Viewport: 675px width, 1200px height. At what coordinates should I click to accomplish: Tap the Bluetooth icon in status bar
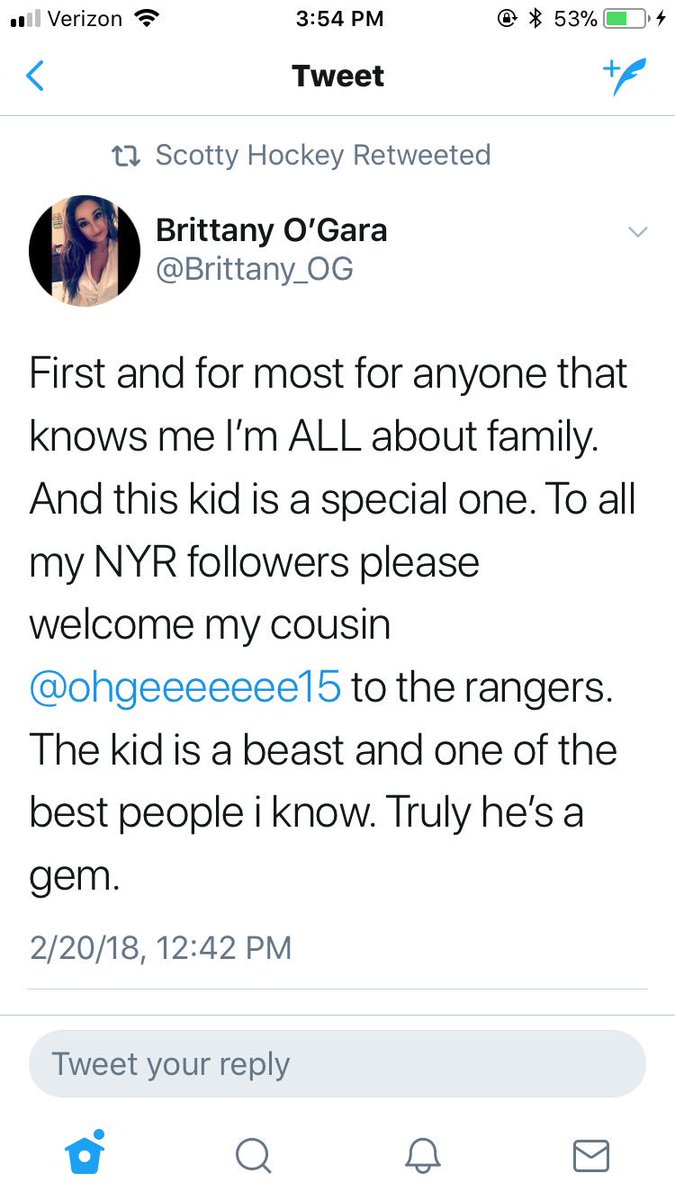click(534, 19)
